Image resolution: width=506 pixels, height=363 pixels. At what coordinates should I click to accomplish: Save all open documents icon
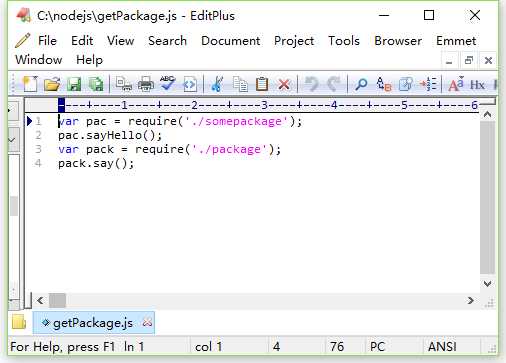coord(96,84)
